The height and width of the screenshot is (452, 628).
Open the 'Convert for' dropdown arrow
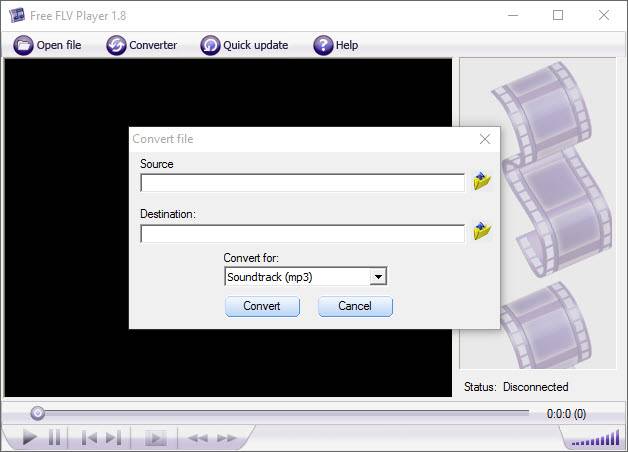[x=378, y=277]
